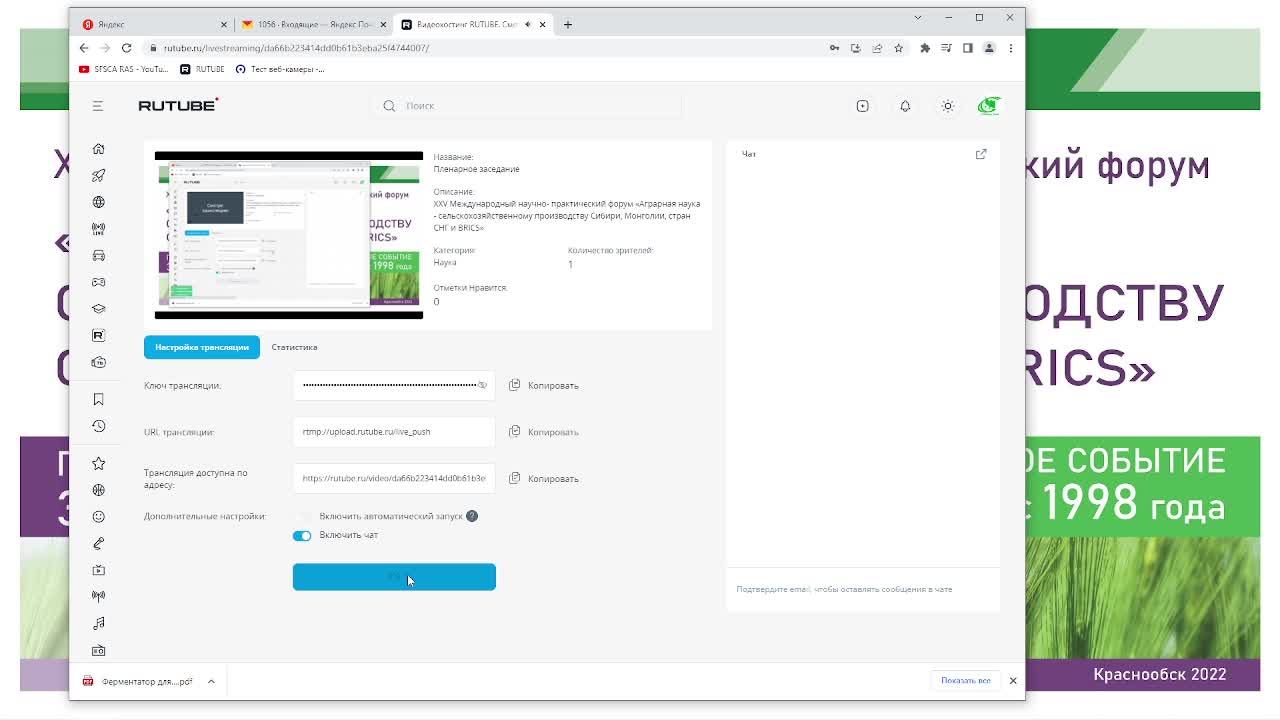Switch to the 'Статистика' tab
Viewport: 1280px width, 720px height.
pos(294,347)
